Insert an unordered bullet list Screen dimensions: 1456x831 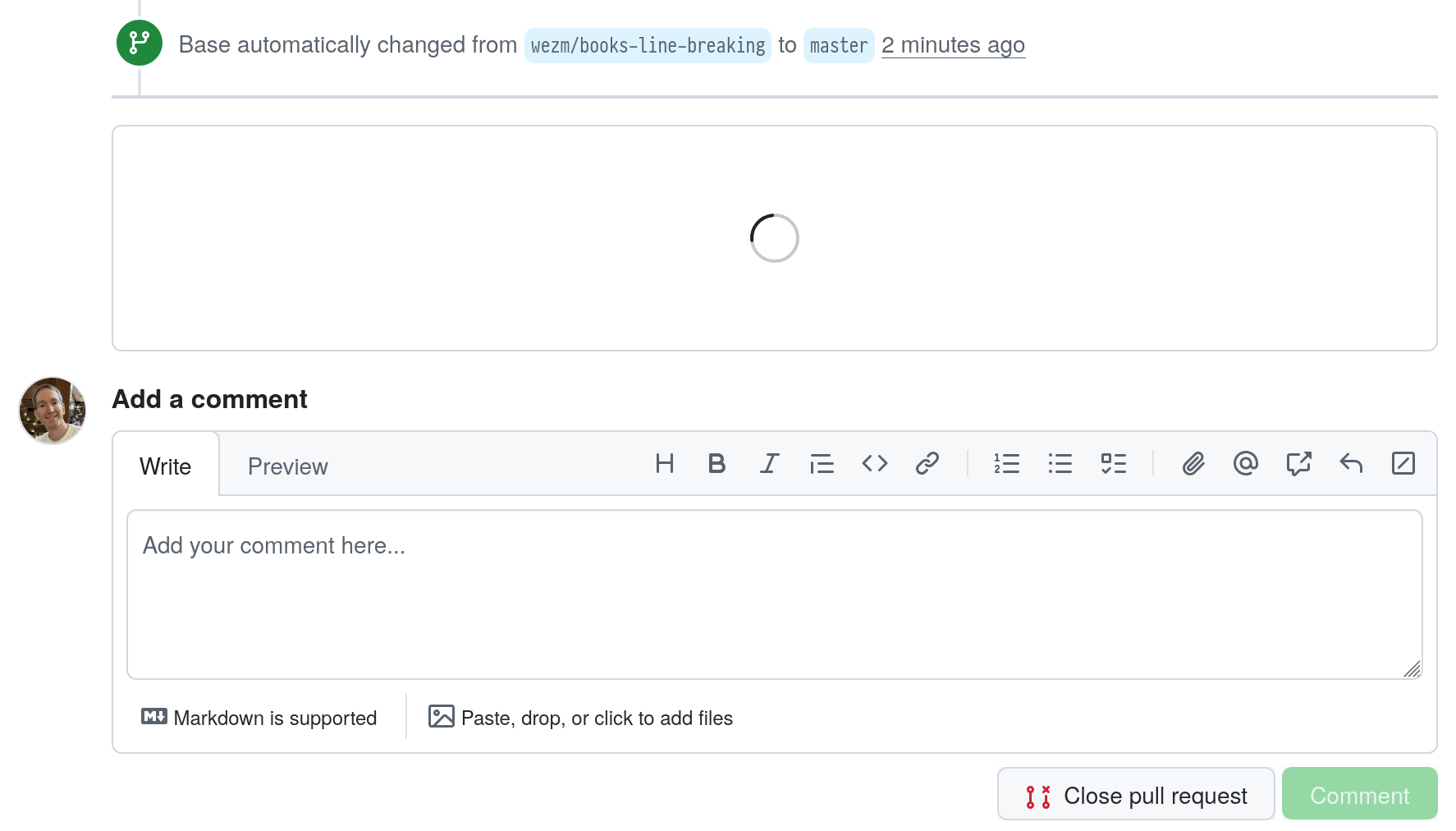[x=1060, y=464]
